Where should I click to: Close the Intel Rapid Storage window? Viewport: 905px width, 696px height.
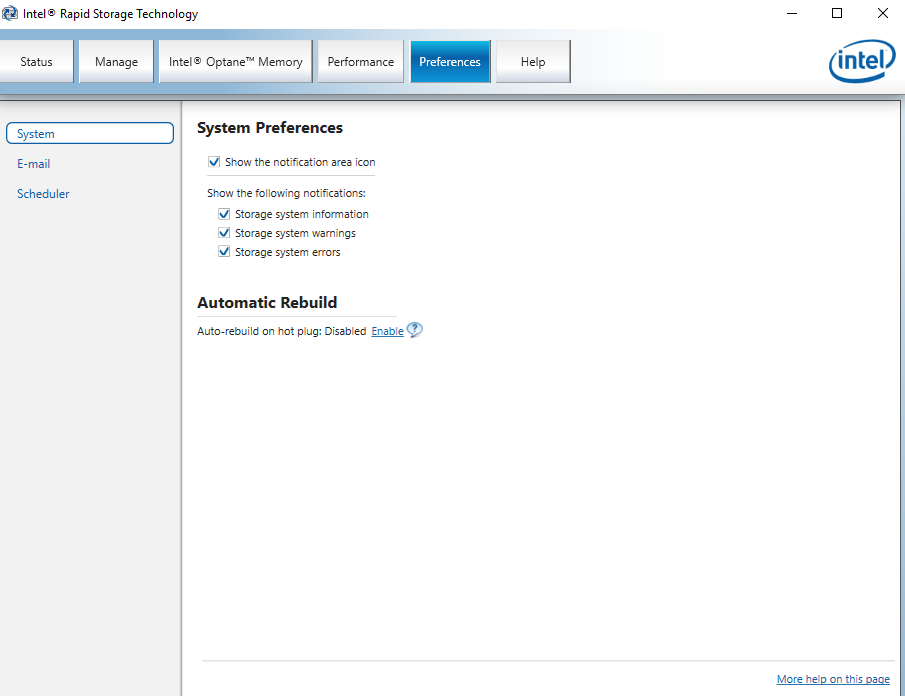882,13
